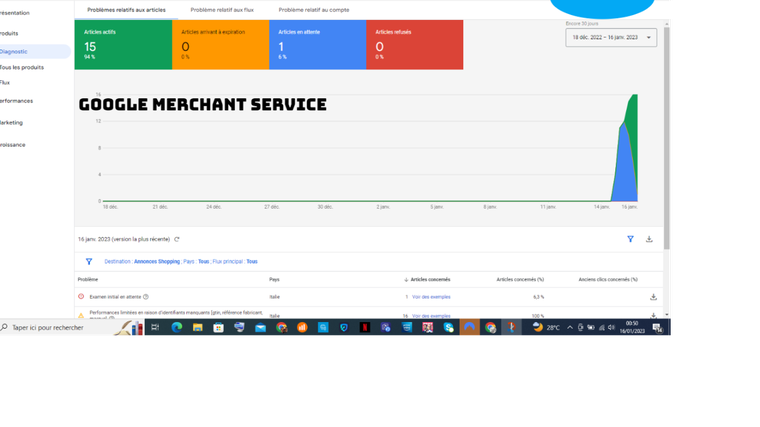Open Task View in the taskbar
760x427 pixels.
tap(155, 327)
